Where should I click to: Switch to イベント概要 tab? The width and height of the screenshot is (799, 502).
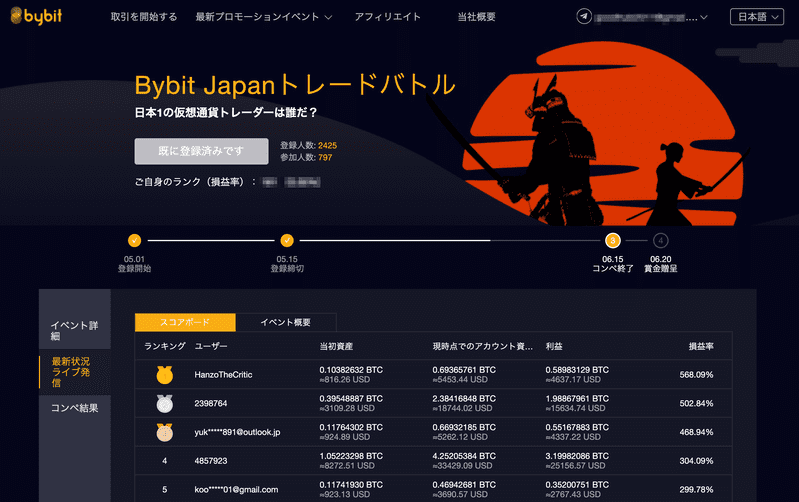coord(285,322)
